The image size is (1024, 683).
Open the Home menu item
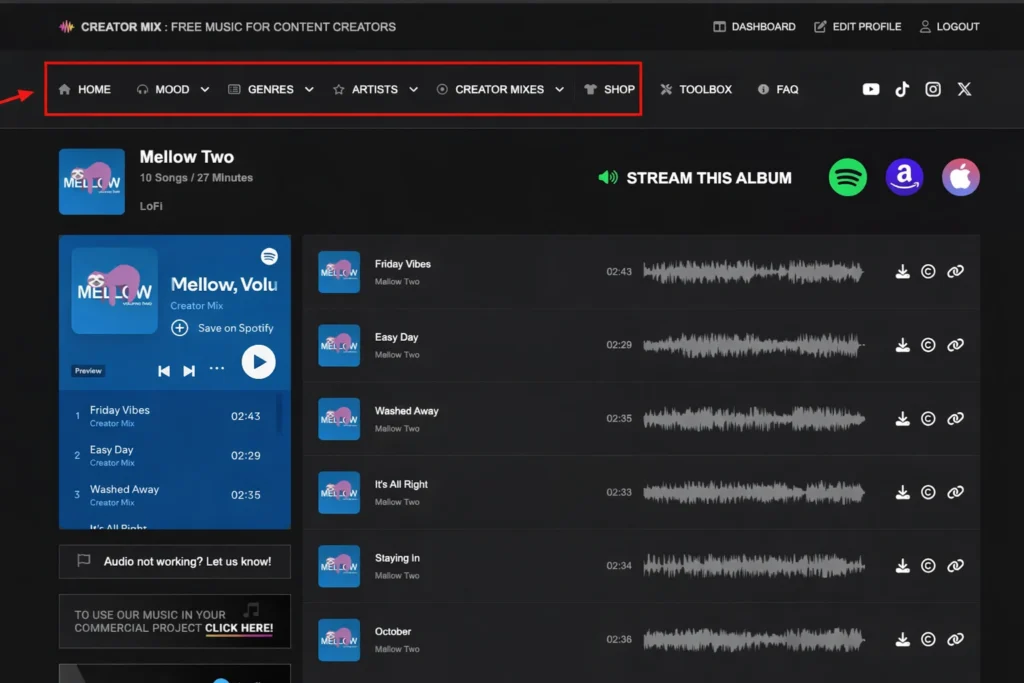[84, 89]
